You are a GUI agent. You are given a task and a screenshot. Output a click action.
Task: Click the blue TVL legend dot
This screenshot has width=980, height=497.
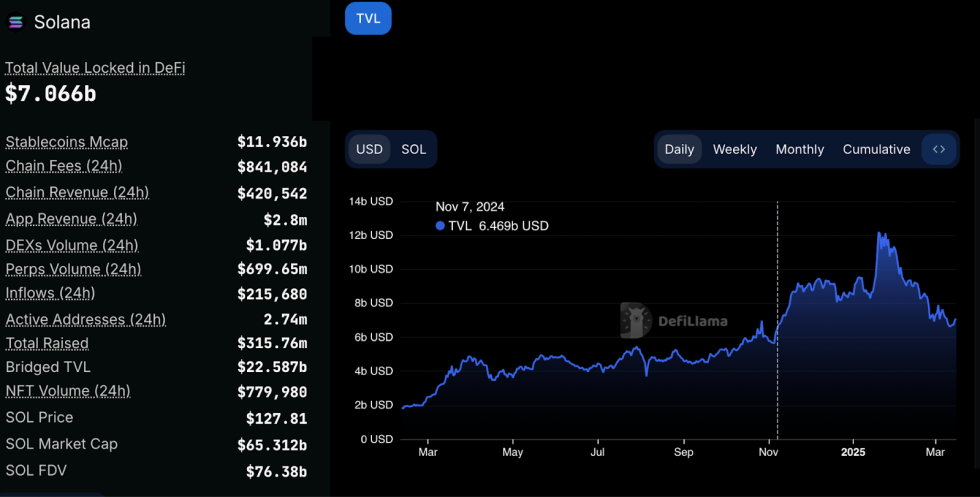tap(440, 226)
